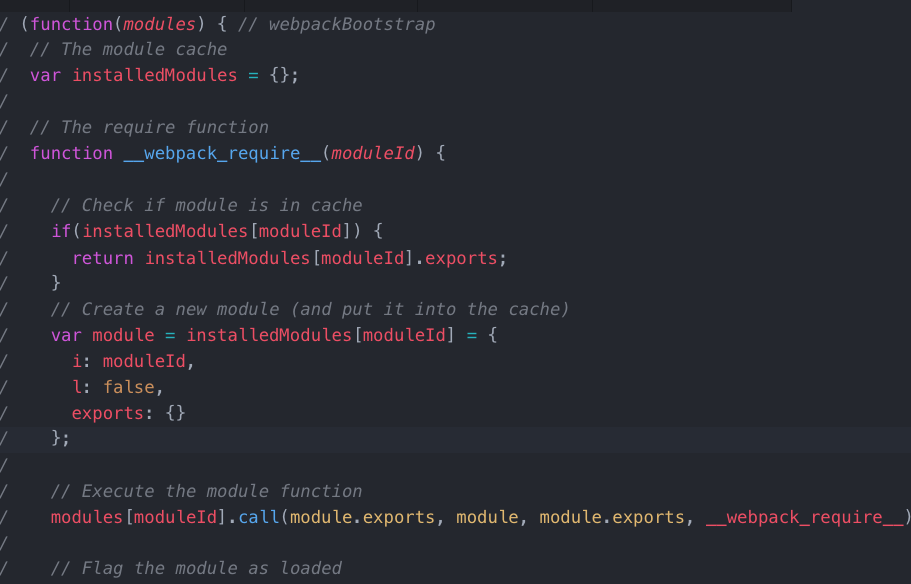The image size is (911, 584).
Task: Click the 'webpackBootstrap' comment text
Action: point(352,24)
